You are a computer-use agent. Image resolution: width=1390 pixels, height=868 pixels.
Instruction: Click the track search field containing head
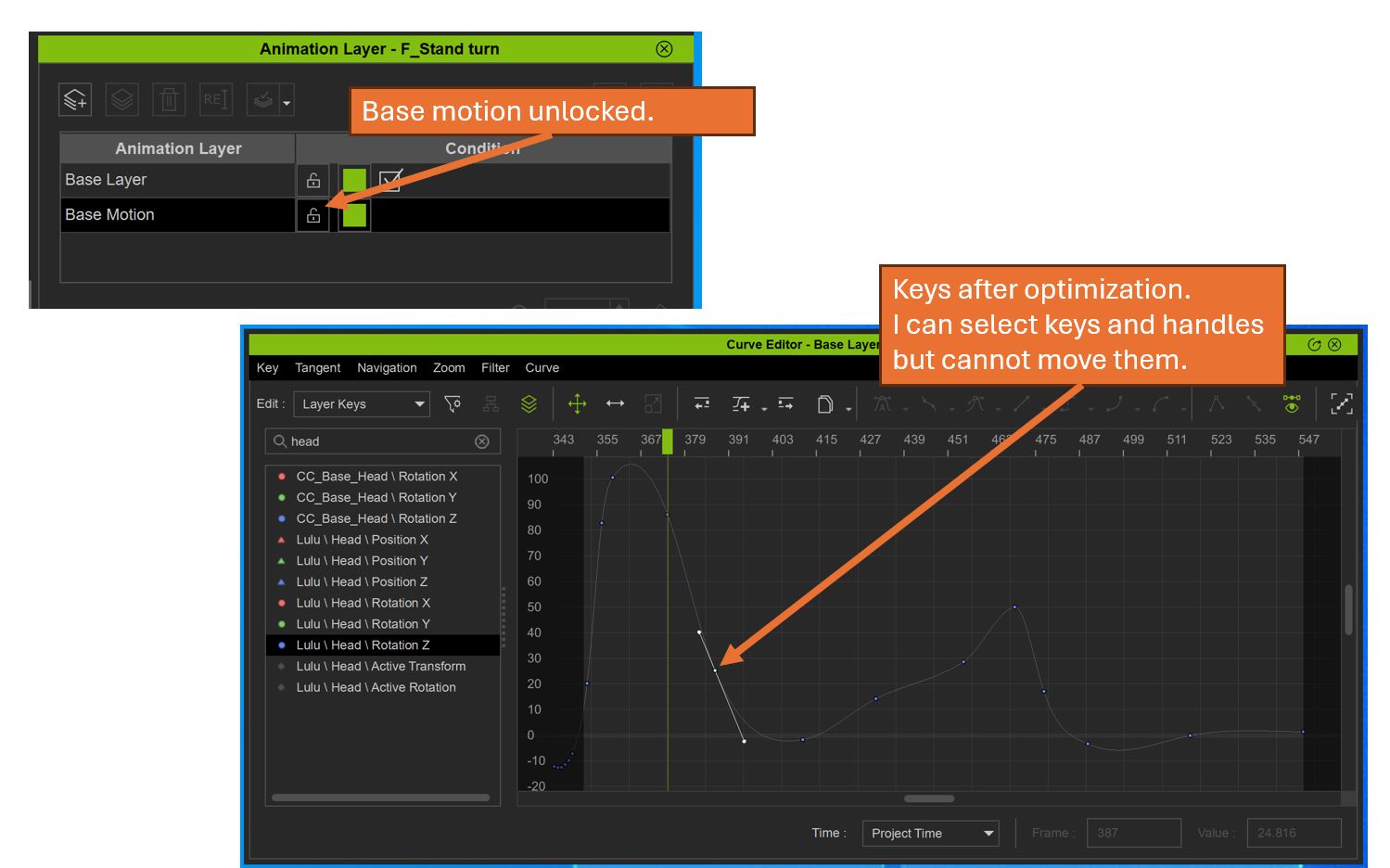click(382, 441)
